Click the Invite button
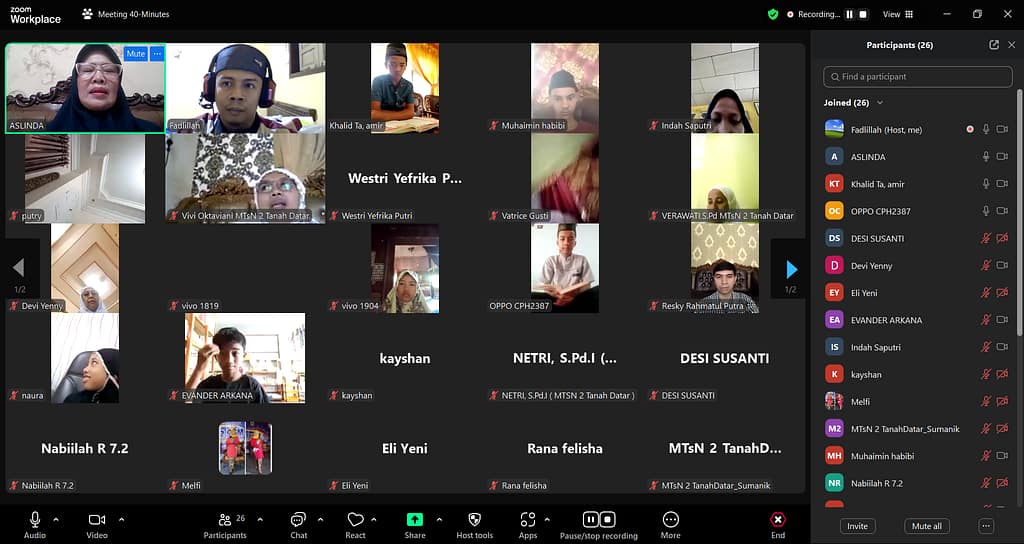1024x544 pixels. (857, 526)
